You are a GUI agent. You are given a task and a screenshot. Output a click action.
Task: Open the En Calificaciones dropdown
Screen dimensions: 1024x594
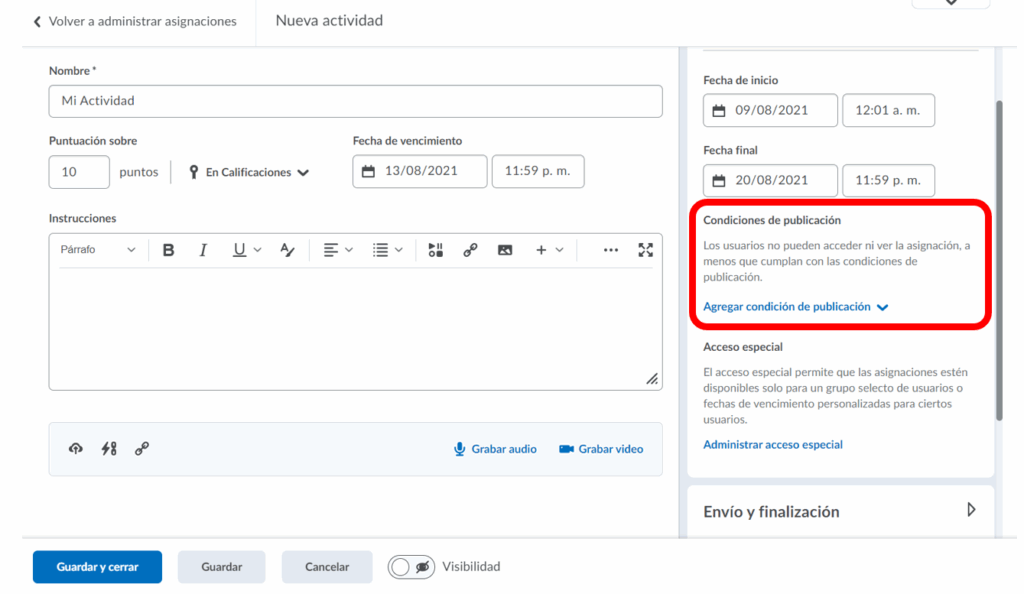click(249, 172)
